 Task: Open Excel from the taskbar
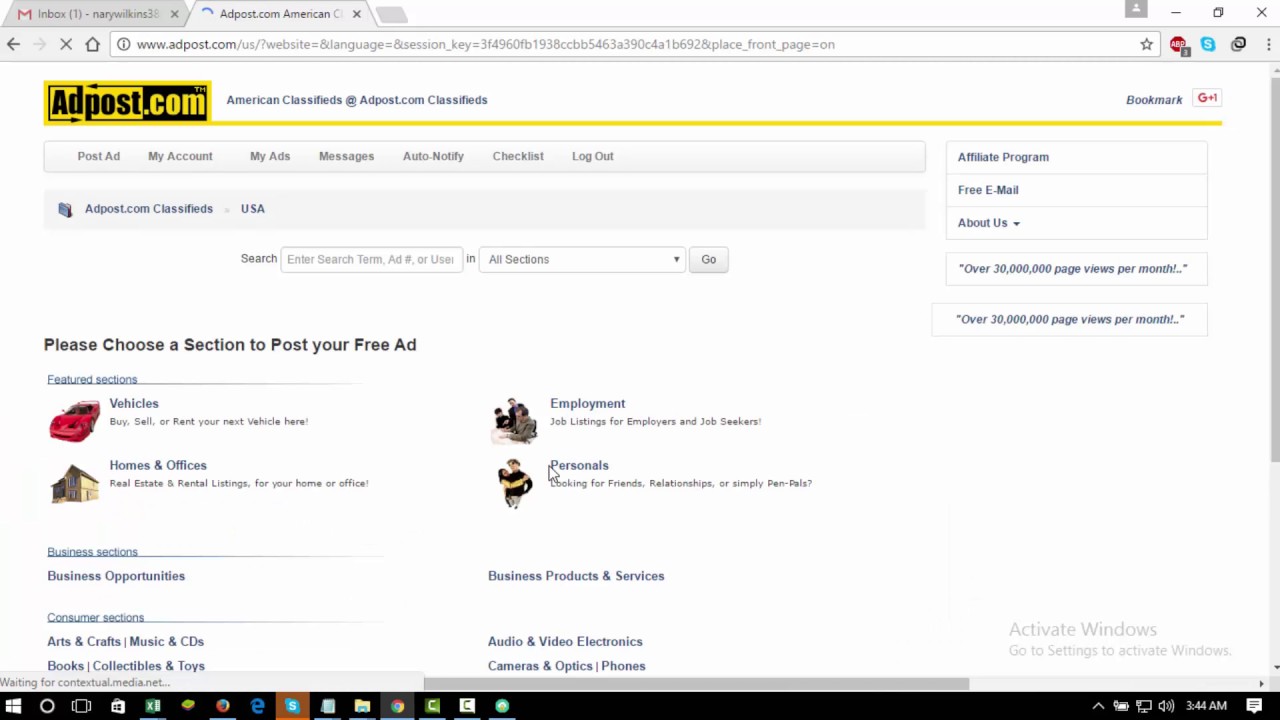pyautogui.click(x=152, y=706)
